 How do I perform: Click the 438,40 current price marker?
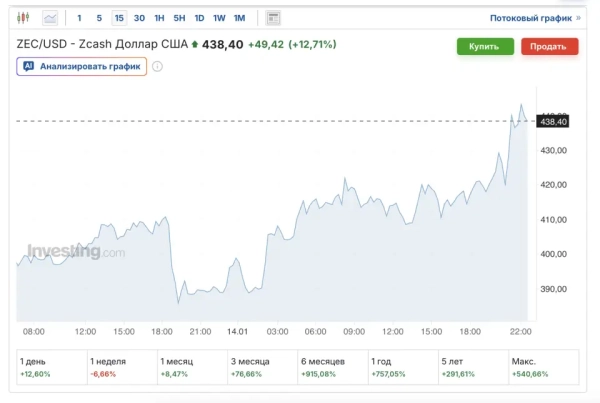(553, 121)
